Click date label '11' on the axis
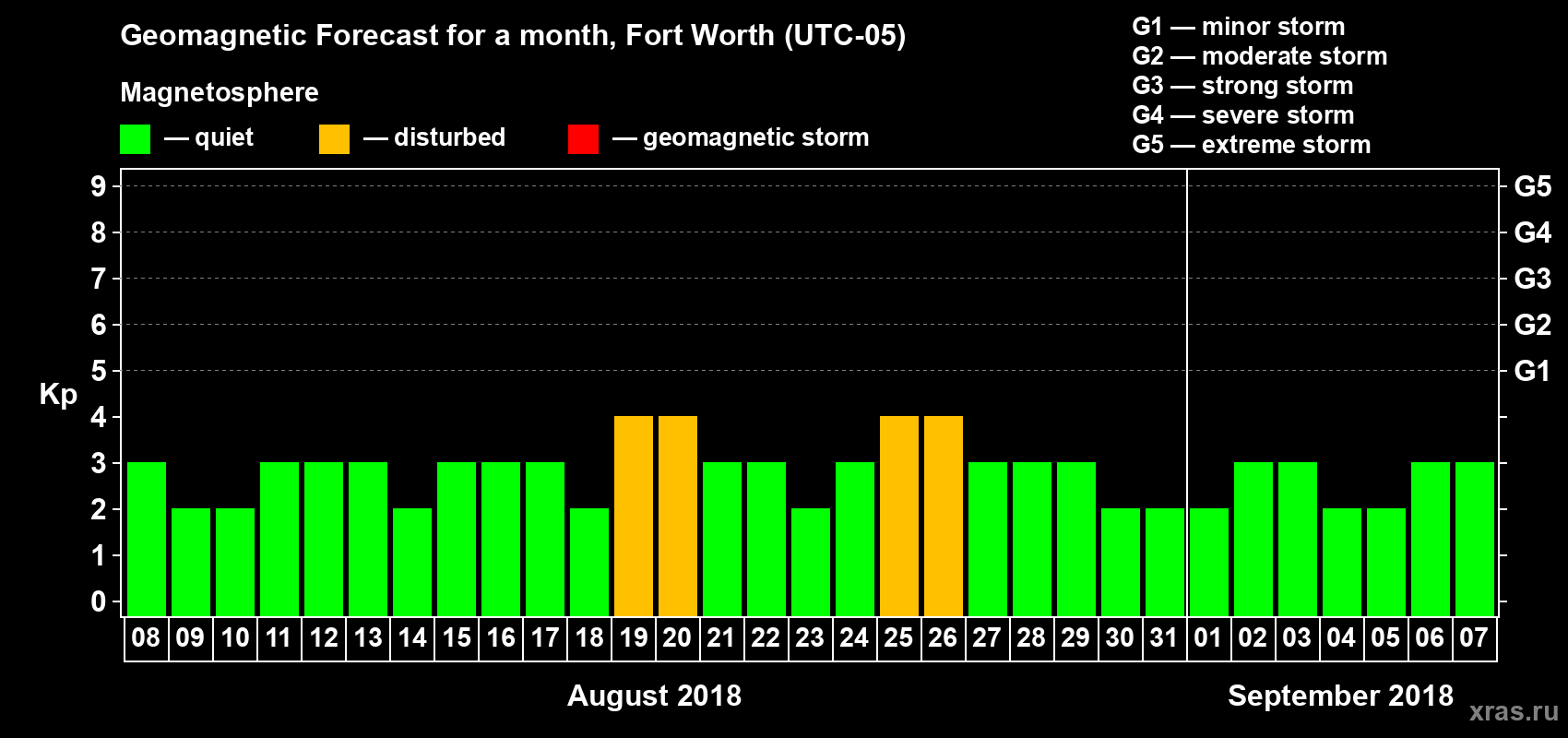Screen dimensions: 1568x738 pos(279,638)
